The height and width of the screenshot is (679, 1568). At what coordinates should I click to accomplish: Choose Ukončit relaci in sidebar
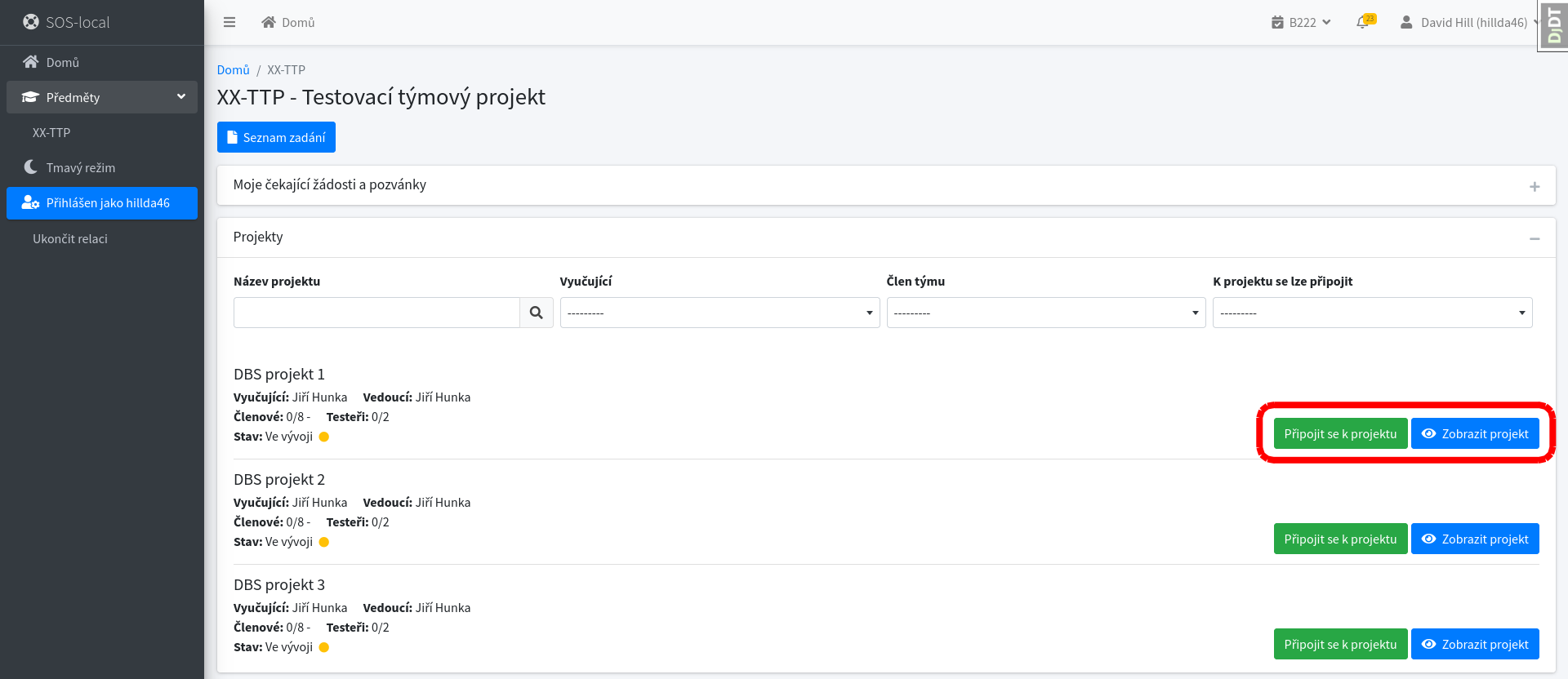pos(102,238)
